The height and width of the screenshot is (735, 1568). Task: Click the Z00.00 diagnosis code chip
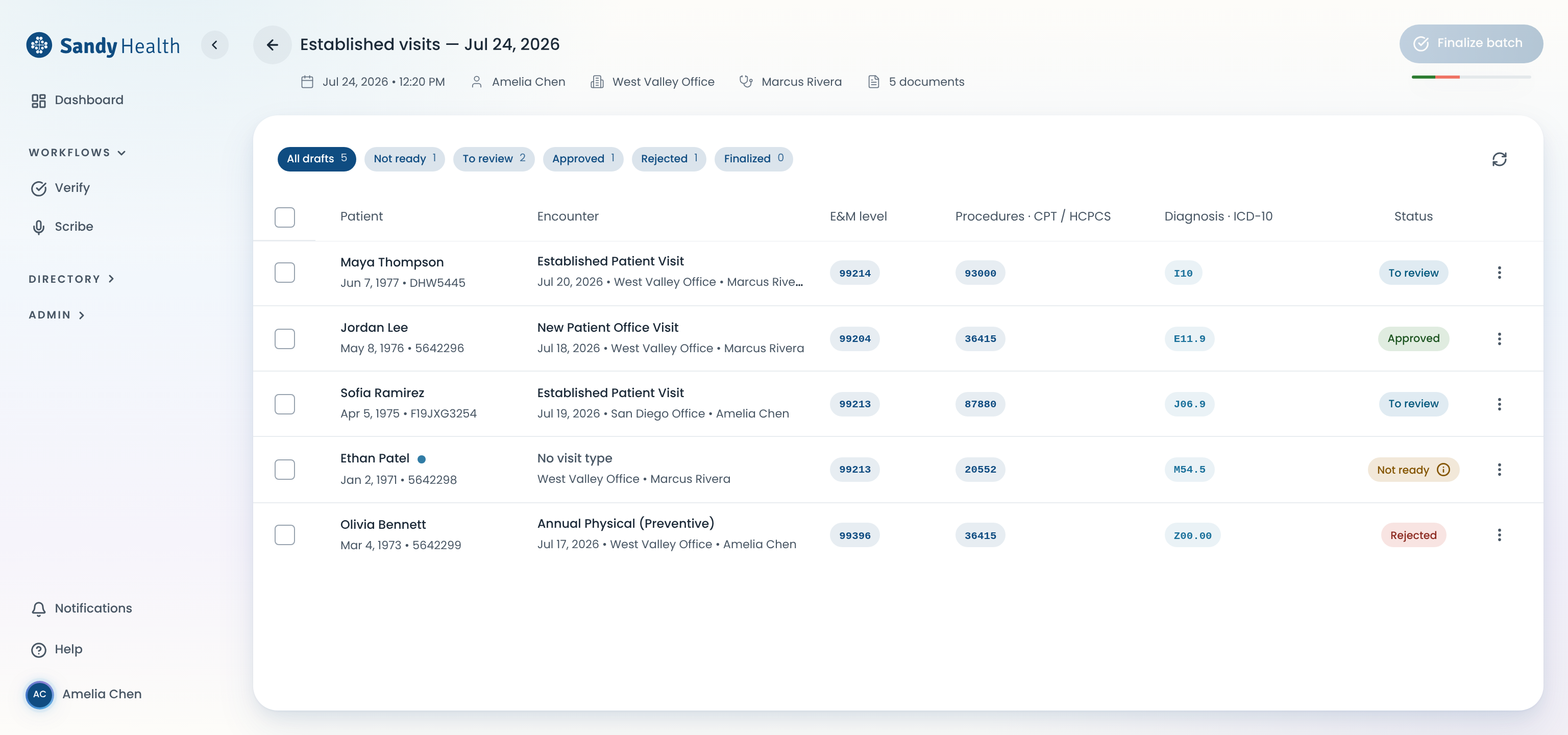pyautogui.click(x=1192, y=535)
